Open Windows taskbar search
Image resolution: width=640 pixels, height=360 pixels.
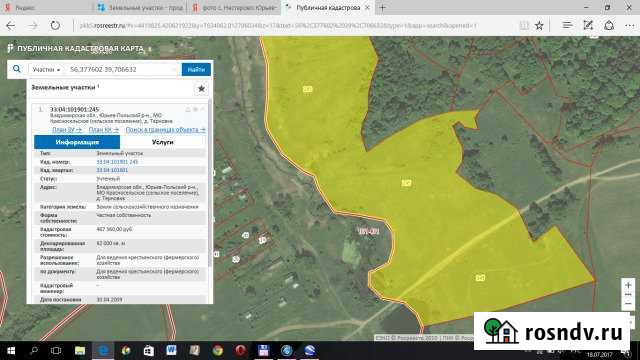click(x=34, y=351)
